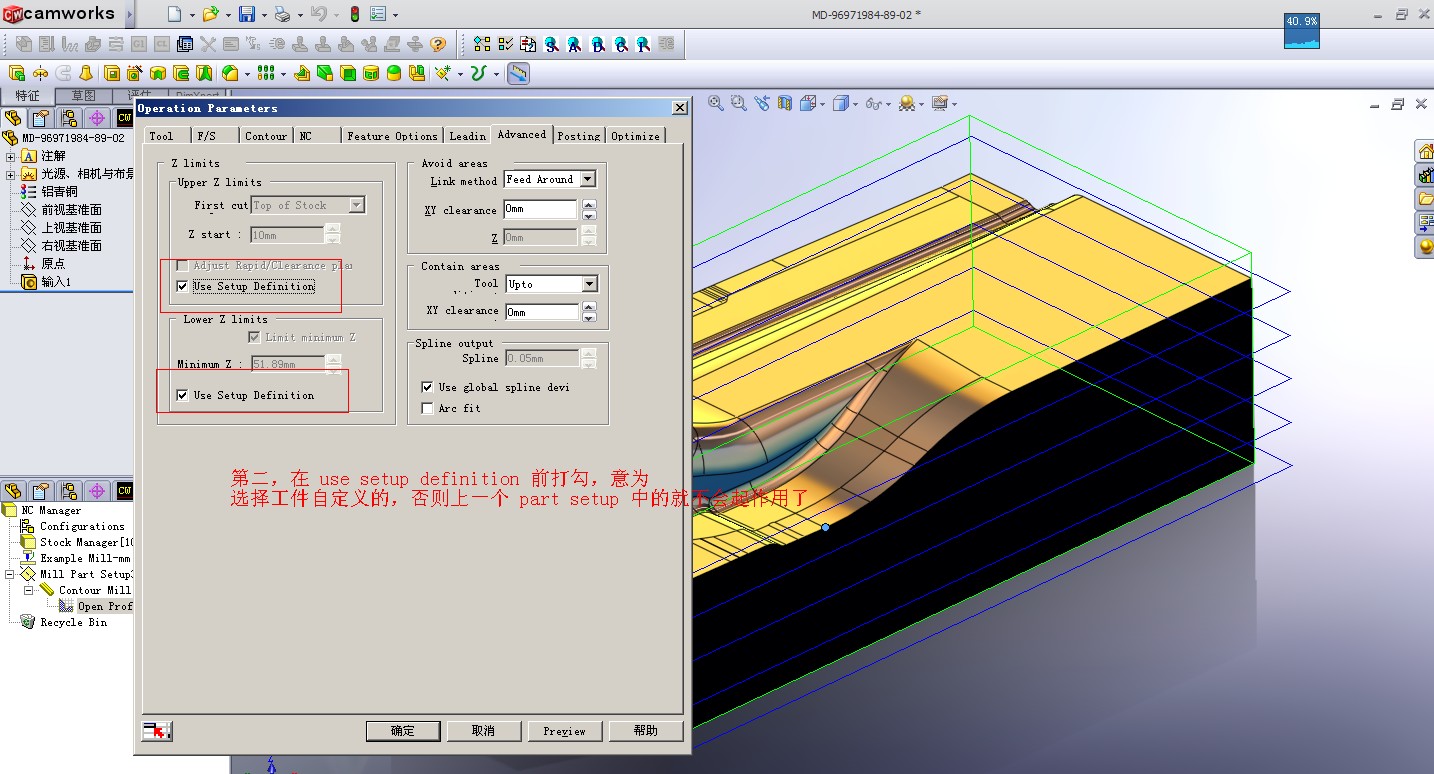Toggle Adjust Rapid/Clearance plane checkbox

182,265
